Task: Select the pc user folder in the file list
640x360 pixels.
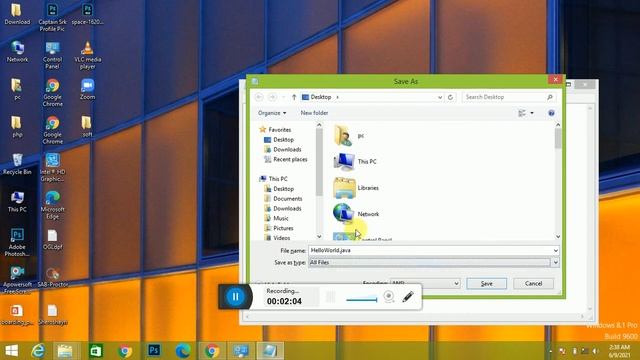Action: [349, 136]
